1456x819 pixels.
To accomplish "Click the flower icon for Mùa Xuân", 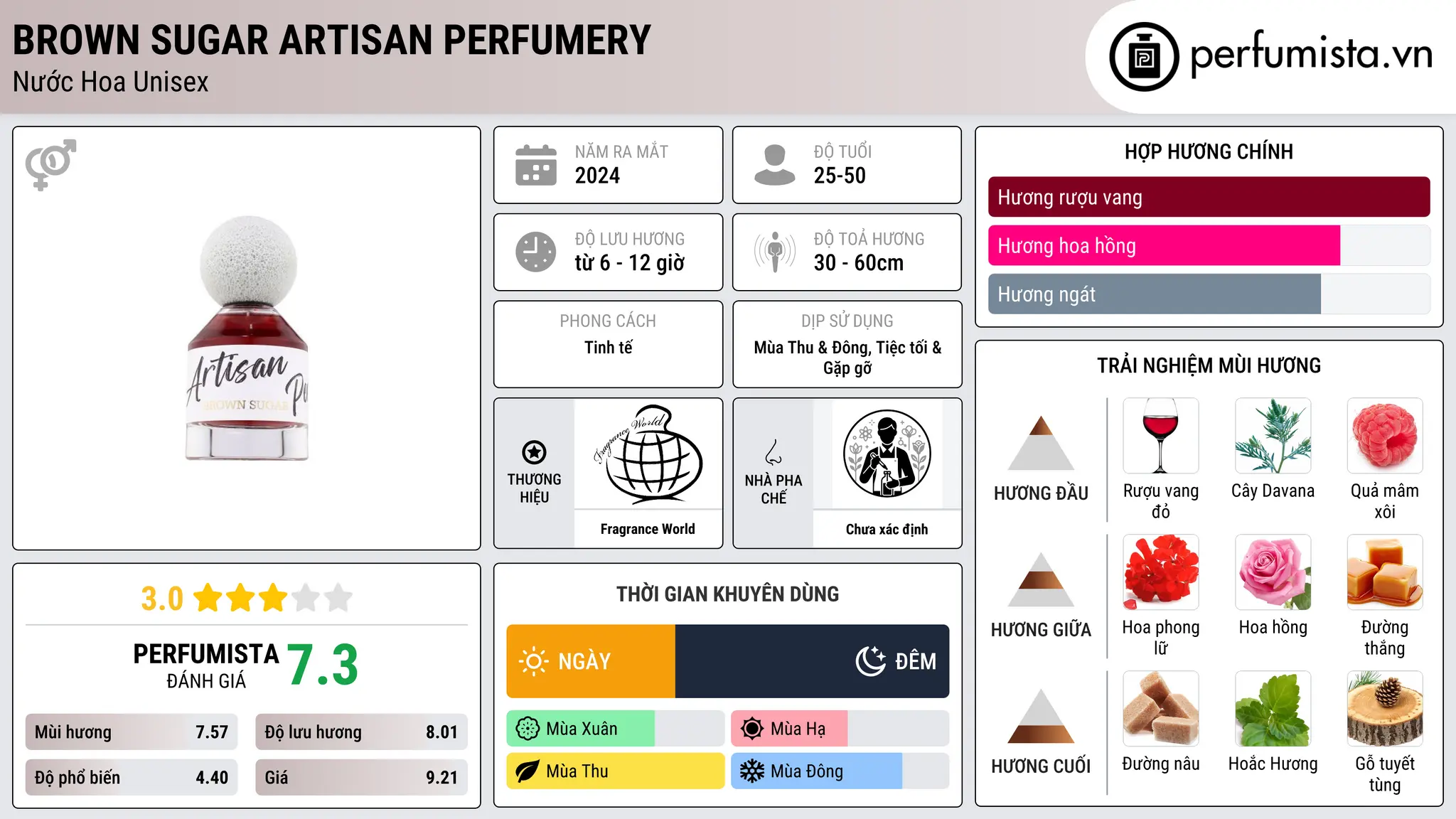I will (x=528, y=729).
